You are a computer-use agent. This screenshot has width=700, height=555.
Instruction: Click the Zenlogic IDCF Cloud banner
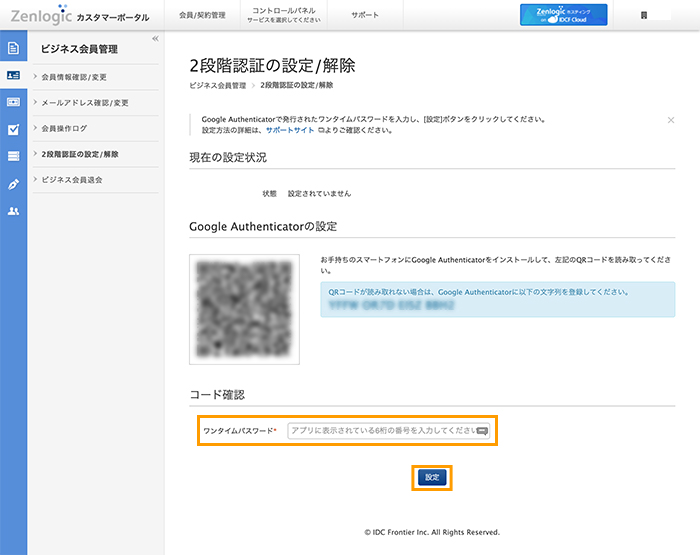coord(563,15)
